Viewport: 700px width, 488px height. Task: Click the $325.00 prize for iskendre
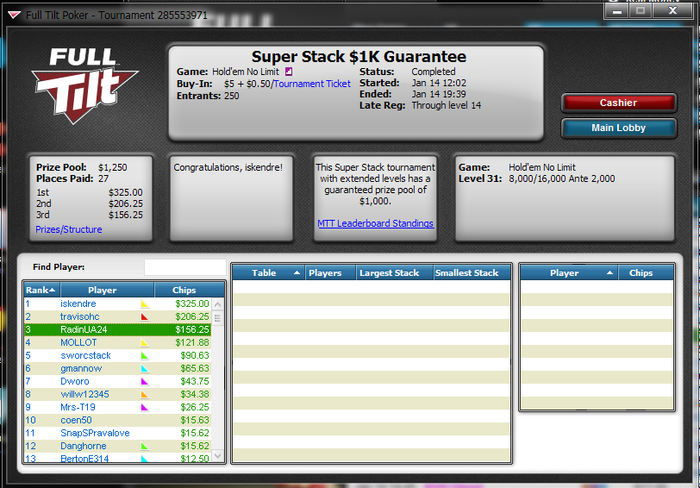pyautogui.click(x=192, y=304)
